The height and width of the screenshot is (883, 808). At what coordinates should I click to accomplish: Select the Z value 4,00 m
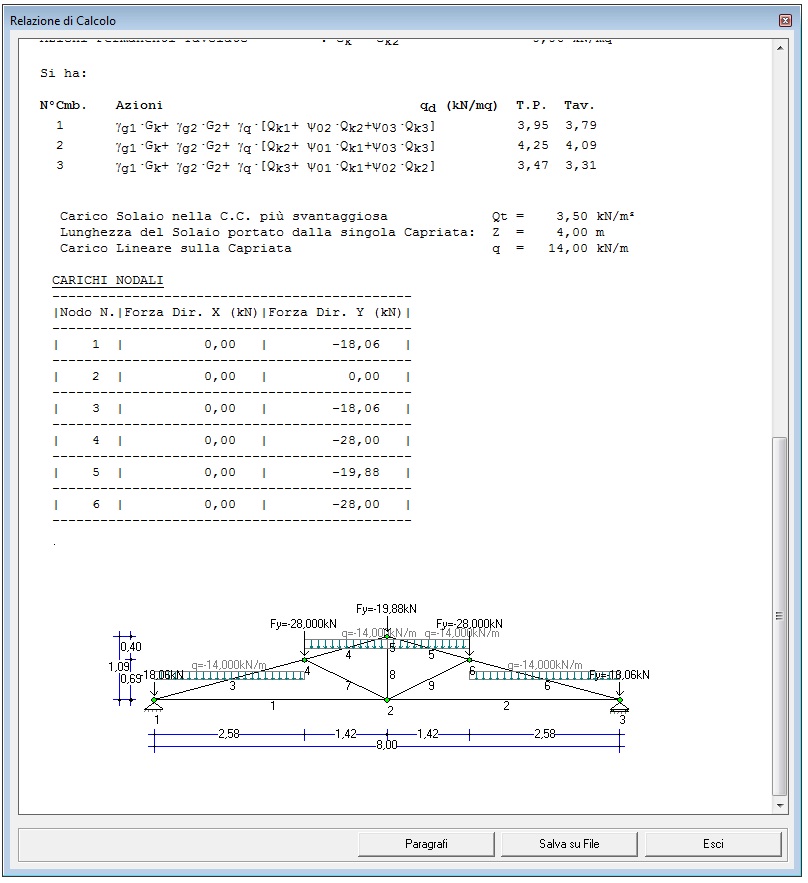point(580,232)
